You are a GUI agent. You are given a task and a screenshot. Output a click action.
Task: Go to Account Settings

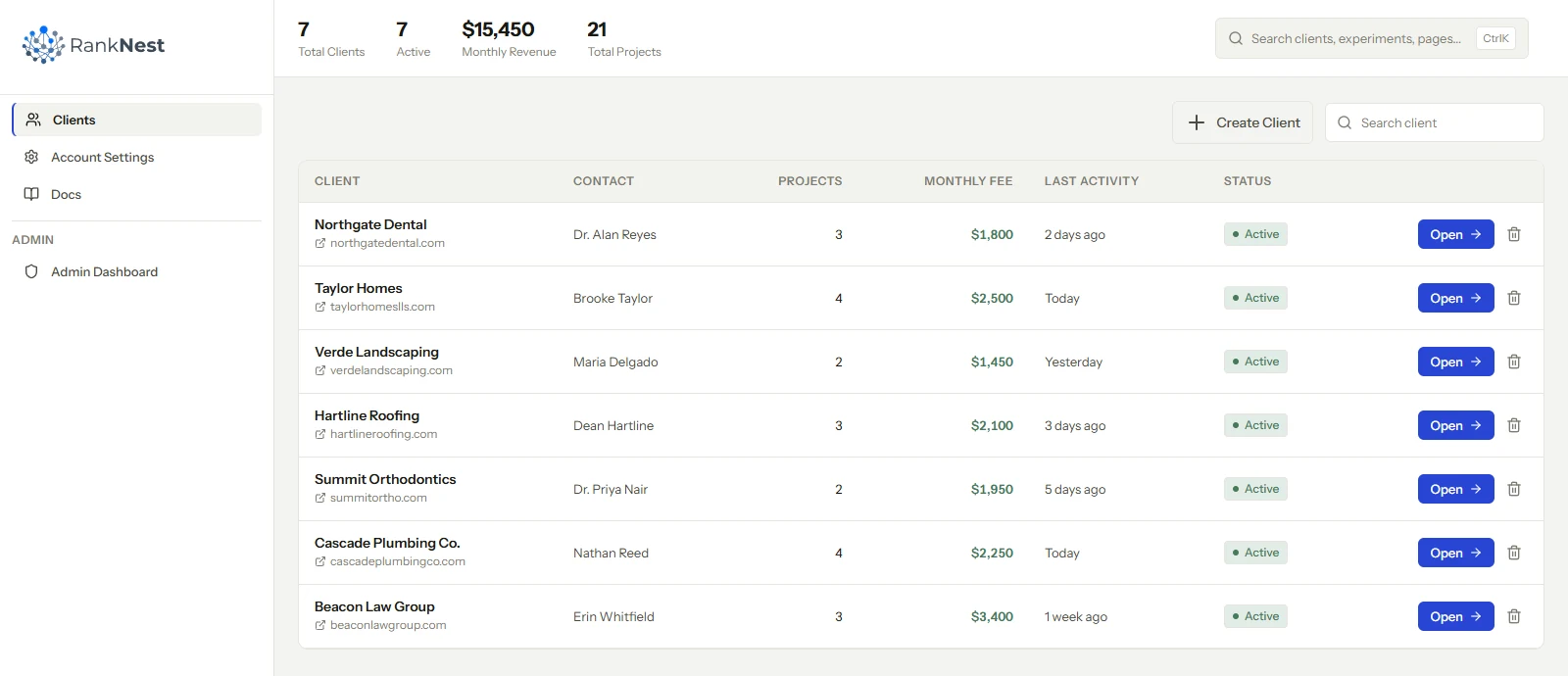137,157
